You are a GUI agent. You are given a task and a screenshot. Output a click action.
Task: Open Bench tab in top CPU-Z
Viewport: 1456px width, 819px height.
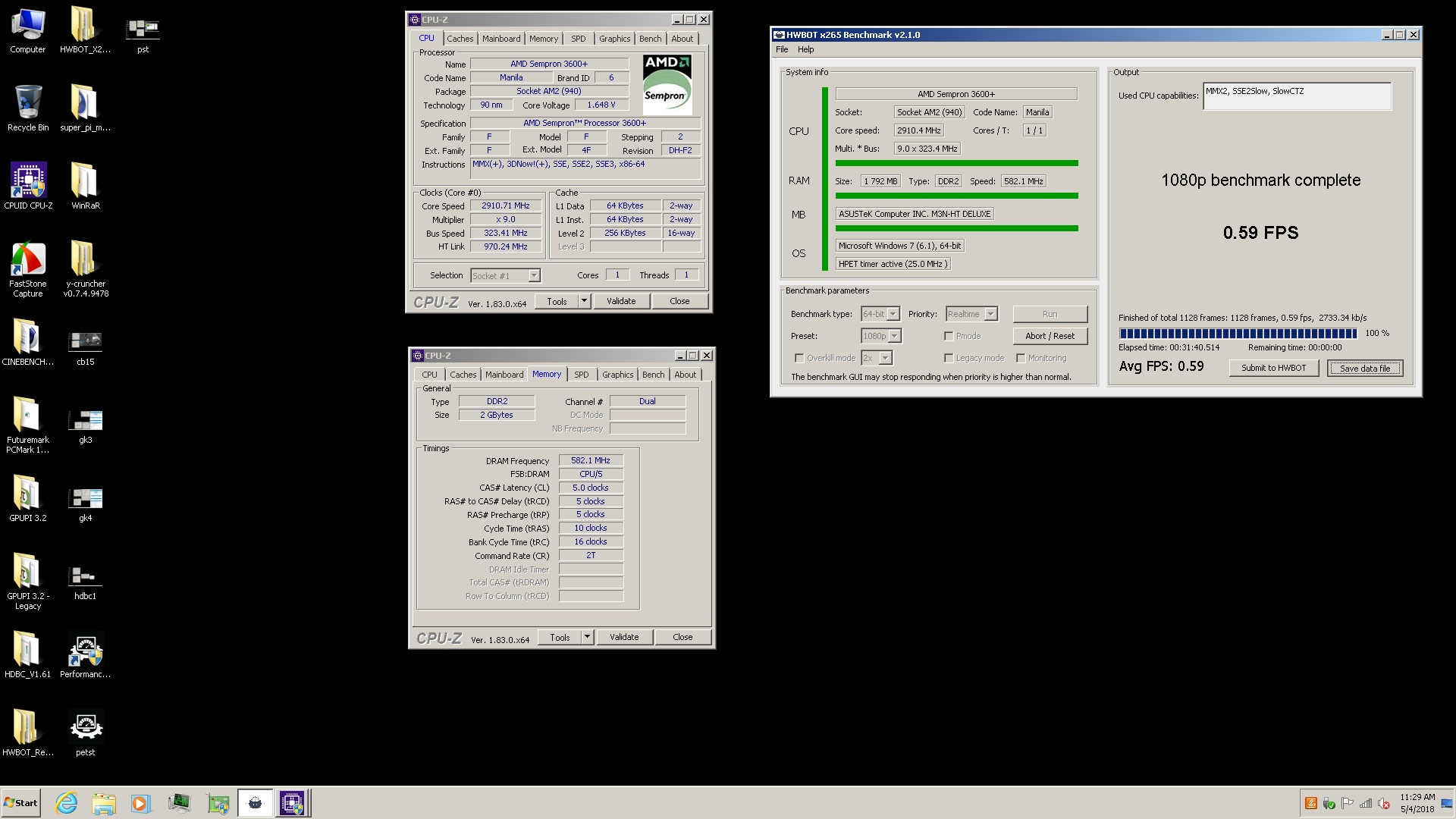pyautogui.click(x=650, y=39)
